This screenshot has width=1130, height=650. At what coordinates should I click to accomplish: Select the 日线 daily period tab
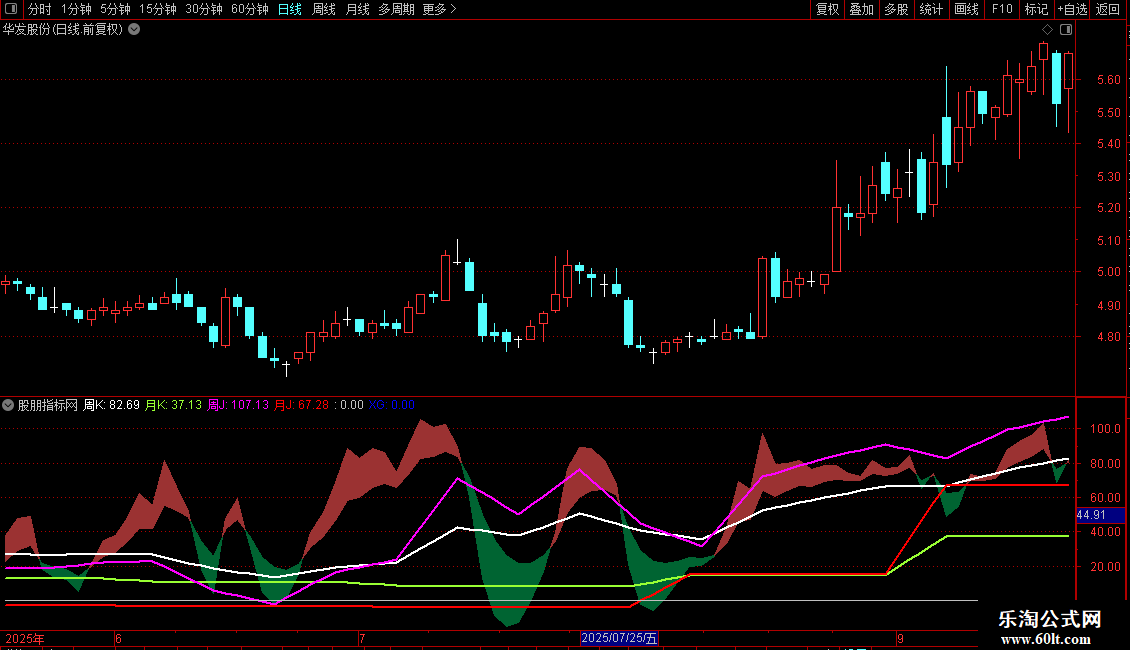click(x=289, y=9)
